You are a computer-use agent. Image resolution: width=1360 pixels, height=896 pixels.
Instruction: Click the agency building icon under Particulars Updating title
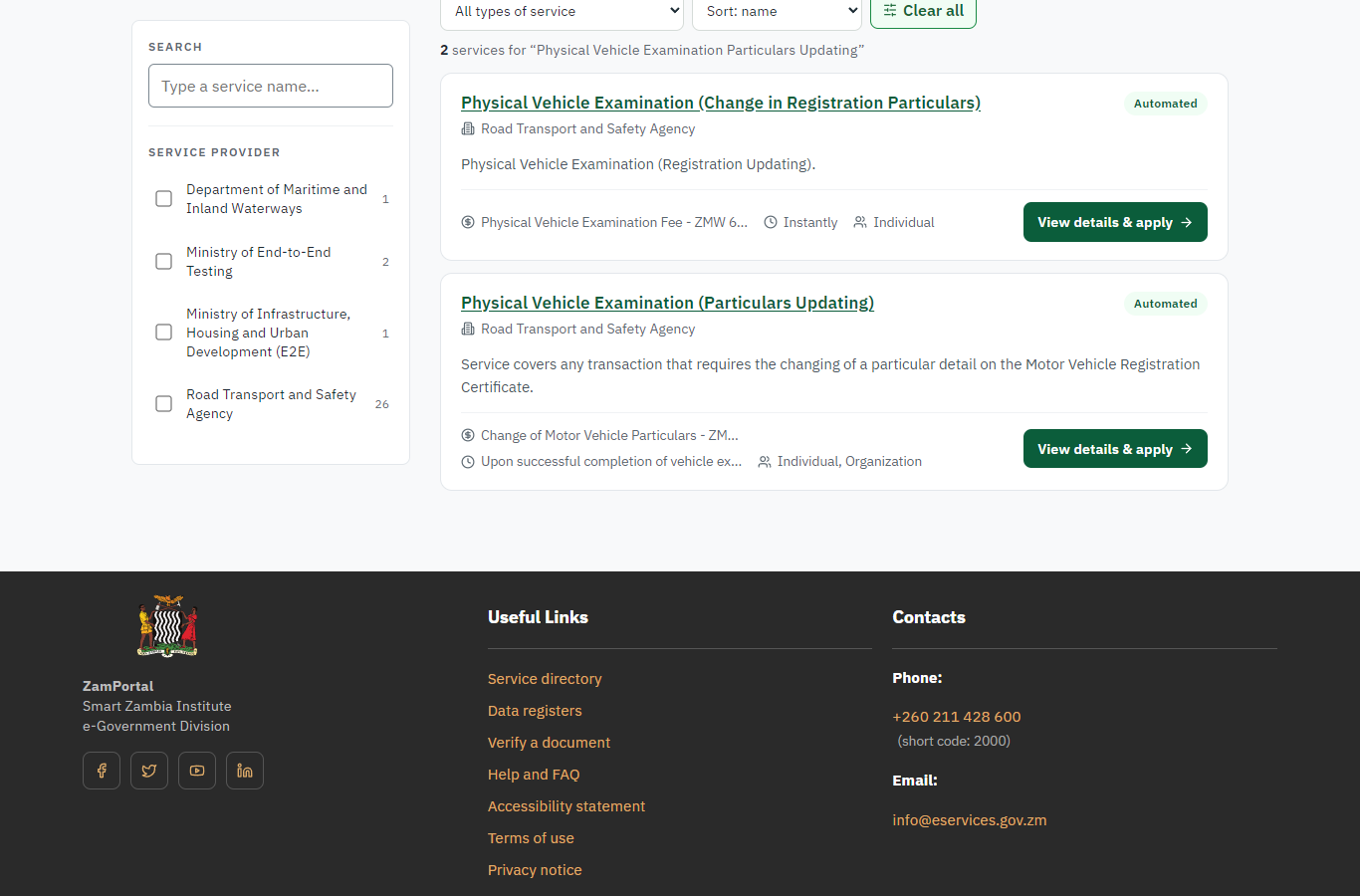468,329
